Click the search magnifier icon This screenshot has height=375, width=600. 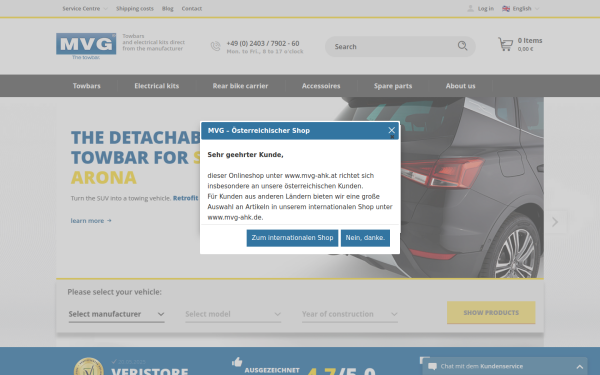pos(462,46)
